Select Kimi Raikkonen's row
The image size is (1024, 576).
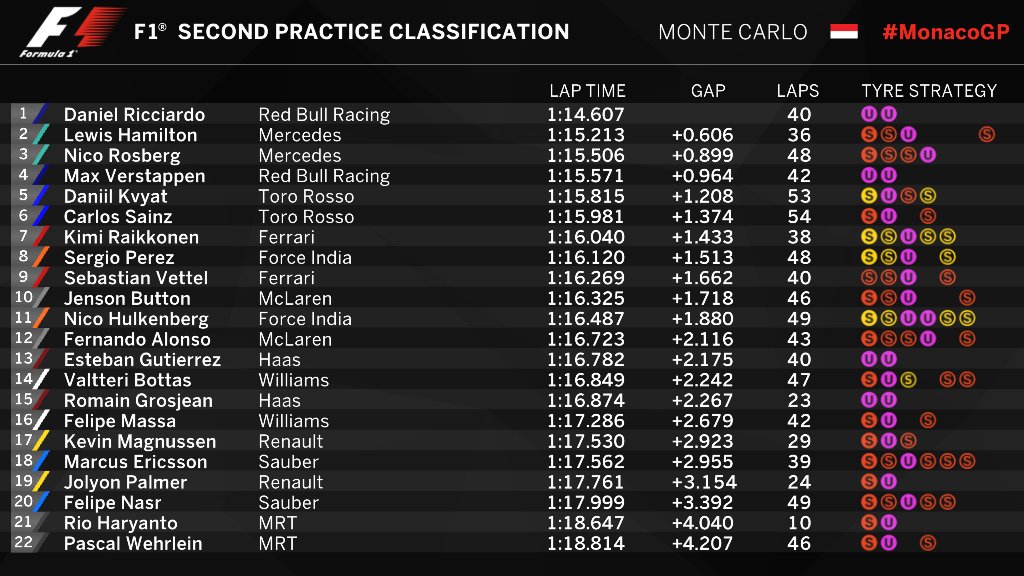pos(509,237)
